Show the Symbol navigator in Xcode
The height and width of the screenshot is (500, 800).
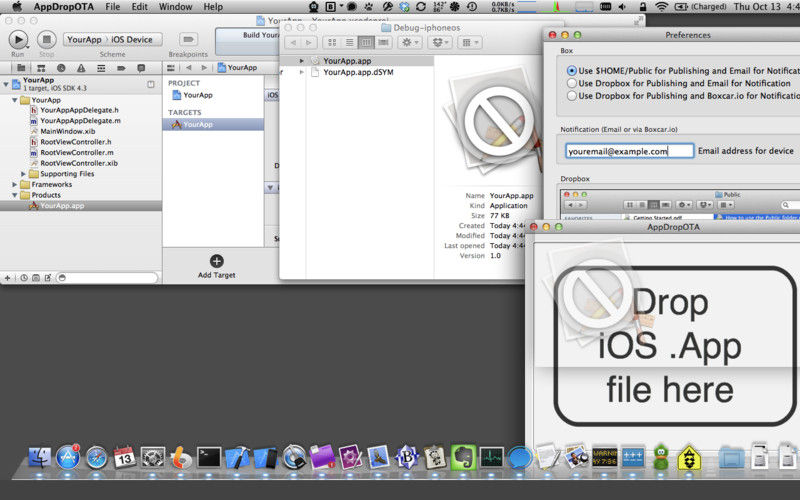click(x=41, y=68)
